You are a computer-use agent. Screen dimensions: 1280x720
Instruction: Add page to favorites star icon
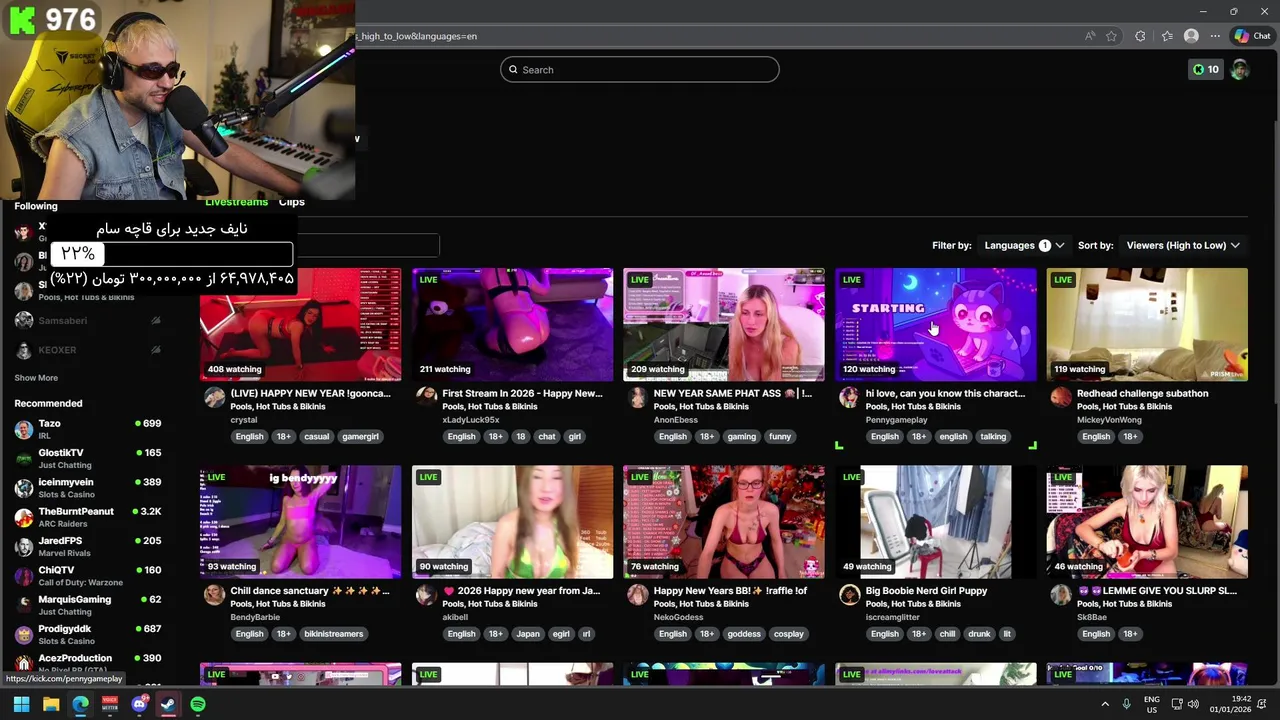(1112, 36)
